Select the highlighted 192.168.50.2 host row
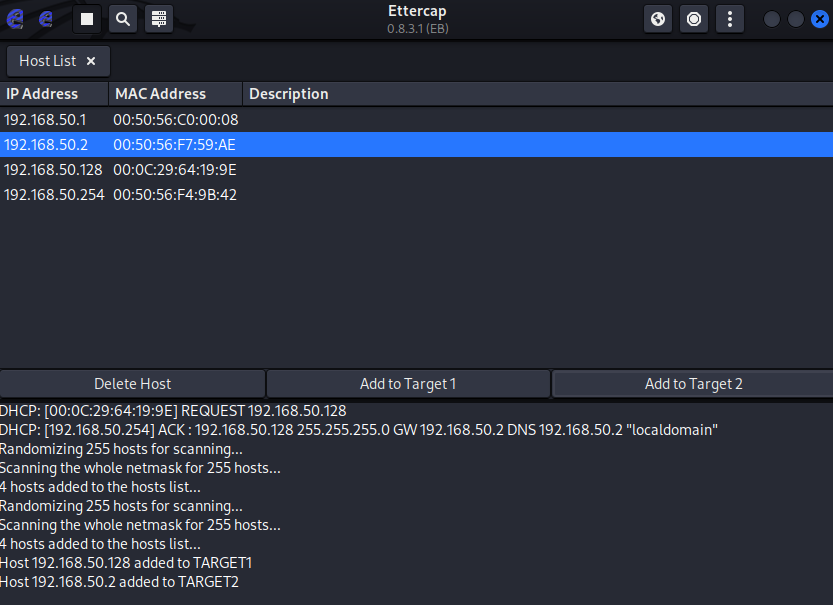 [x=416, y=144]
